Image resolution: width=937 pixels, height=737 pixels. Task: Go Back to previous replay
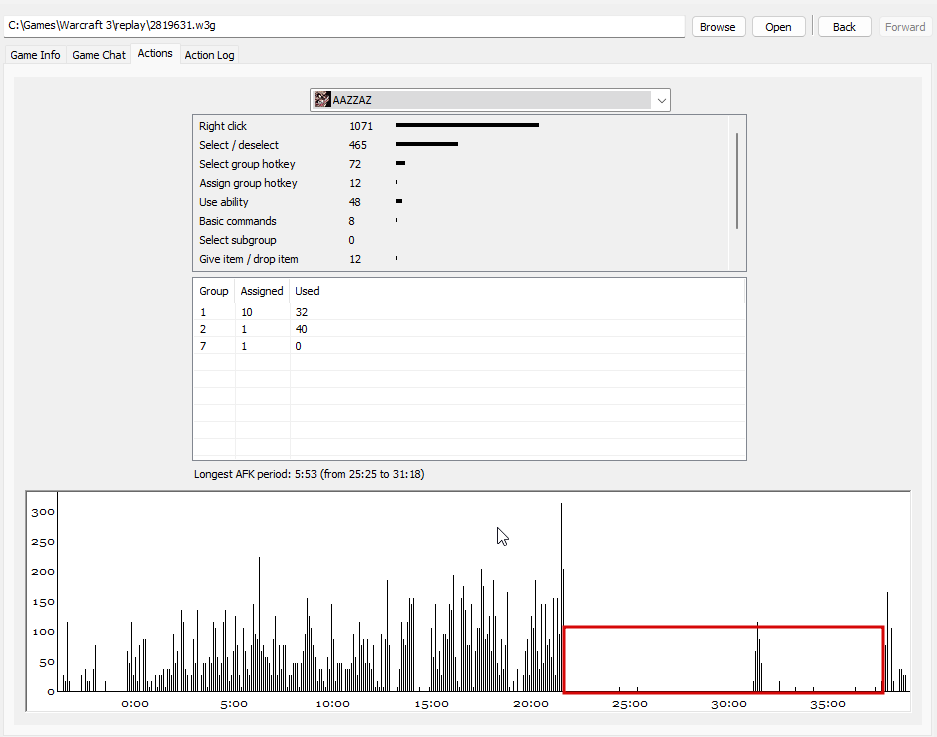pyautogui.click(x=844, y=27)
